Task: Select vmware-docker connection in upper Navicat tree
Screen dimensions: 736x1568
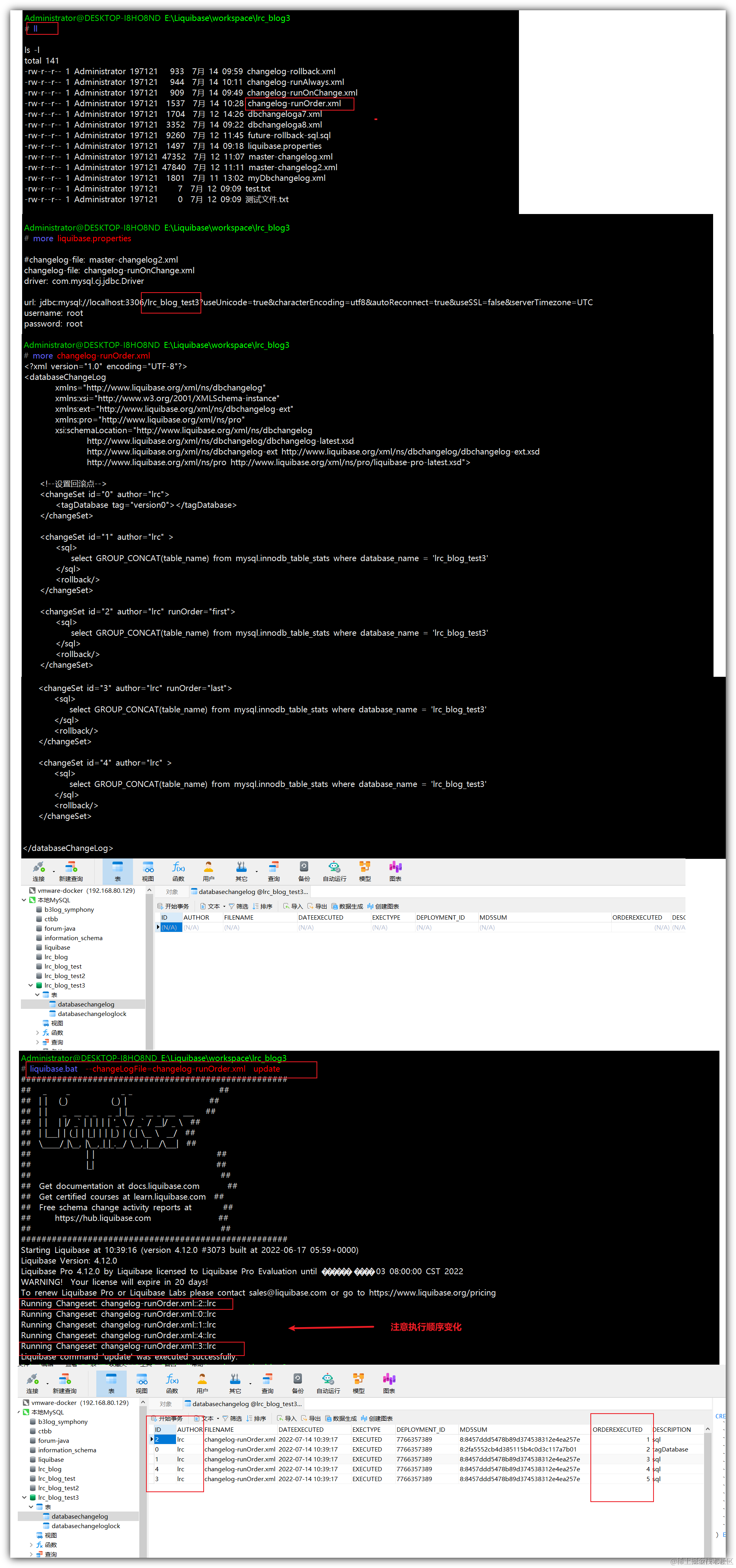Action: 82,890
